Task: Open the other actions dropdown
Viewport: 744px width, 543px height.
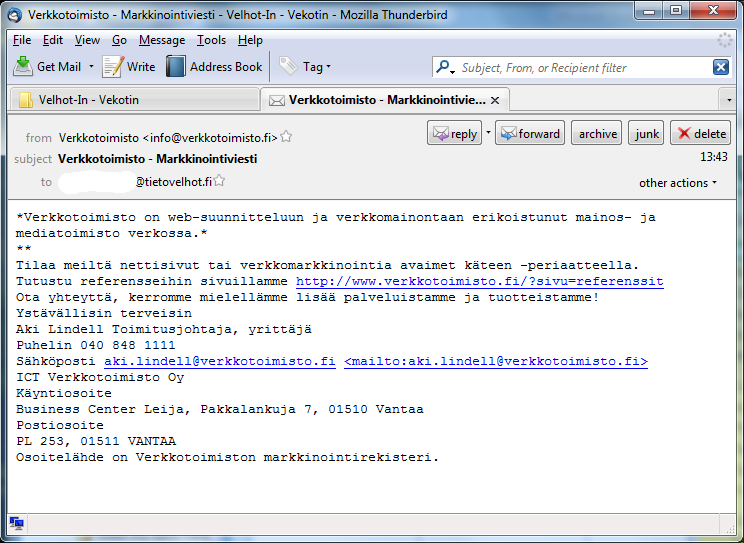Action: click(x=678, y=183)
